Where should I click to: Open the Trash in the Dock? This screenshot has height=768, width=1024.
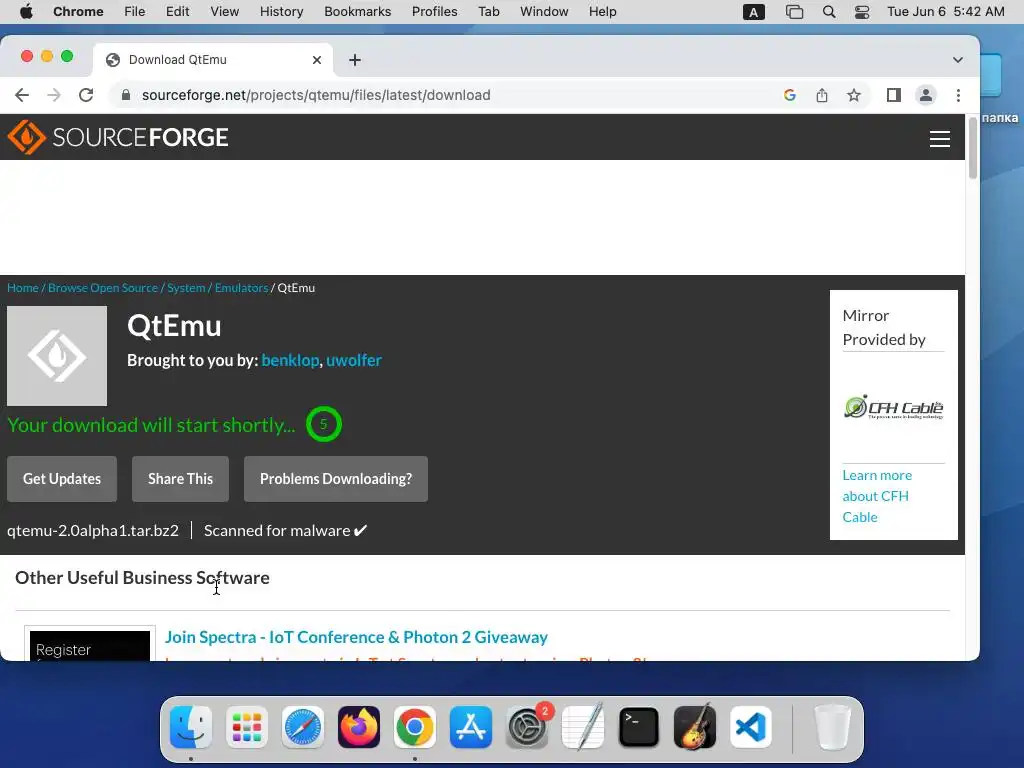[x=832, y=727]
